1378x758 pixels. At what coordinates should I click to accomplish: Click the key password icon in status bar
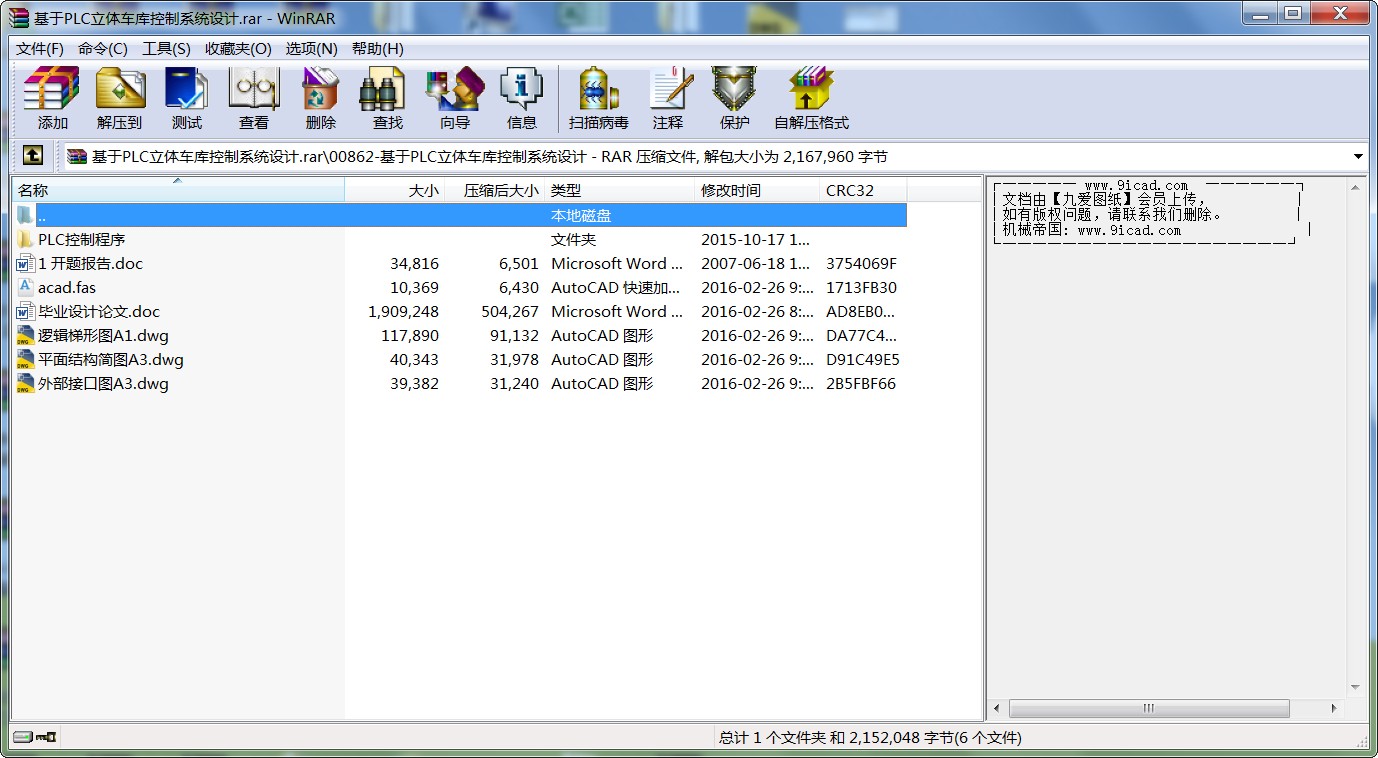[46, 737]
